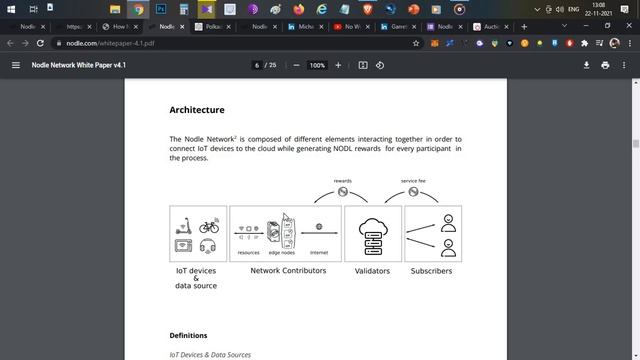Open the media control playlist icon
640x360 pixels.
pos(599,43)
